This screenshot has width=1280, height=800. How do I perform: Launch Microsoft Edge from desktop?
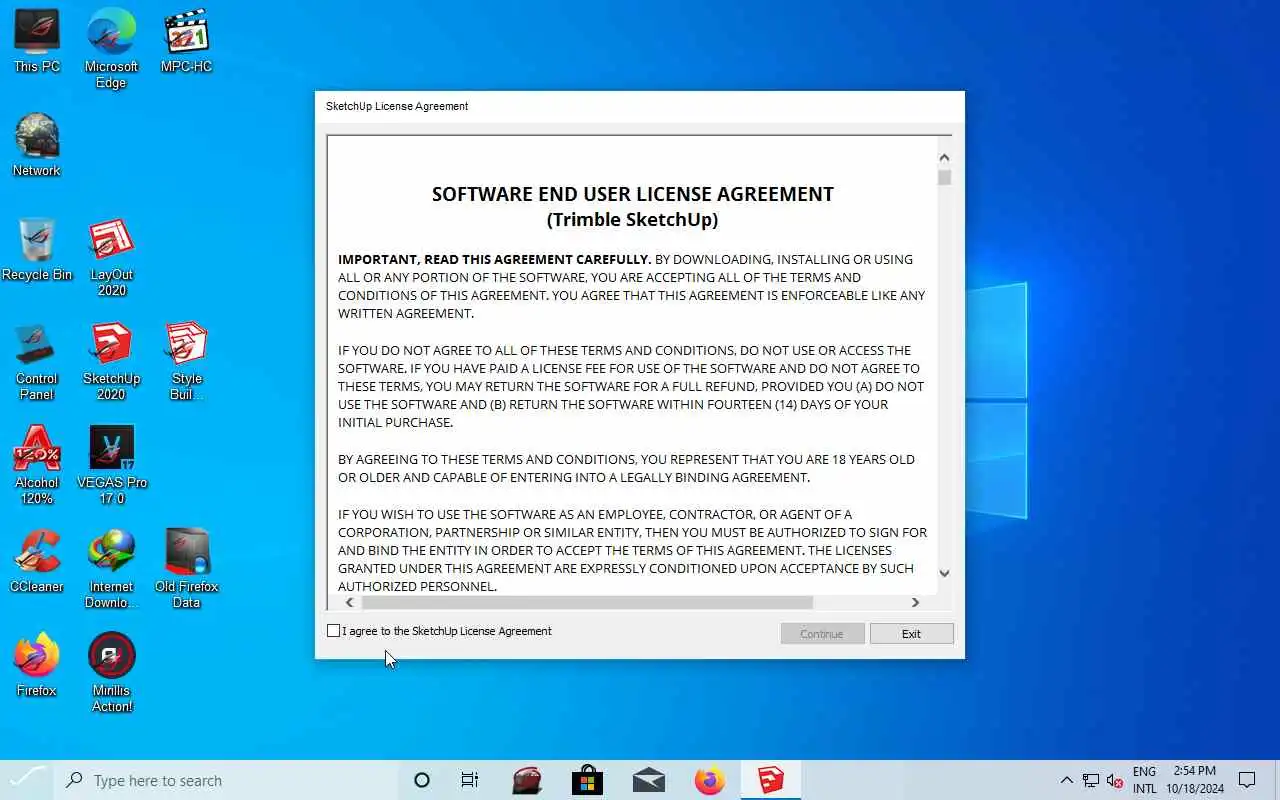[x=111, y=49]
